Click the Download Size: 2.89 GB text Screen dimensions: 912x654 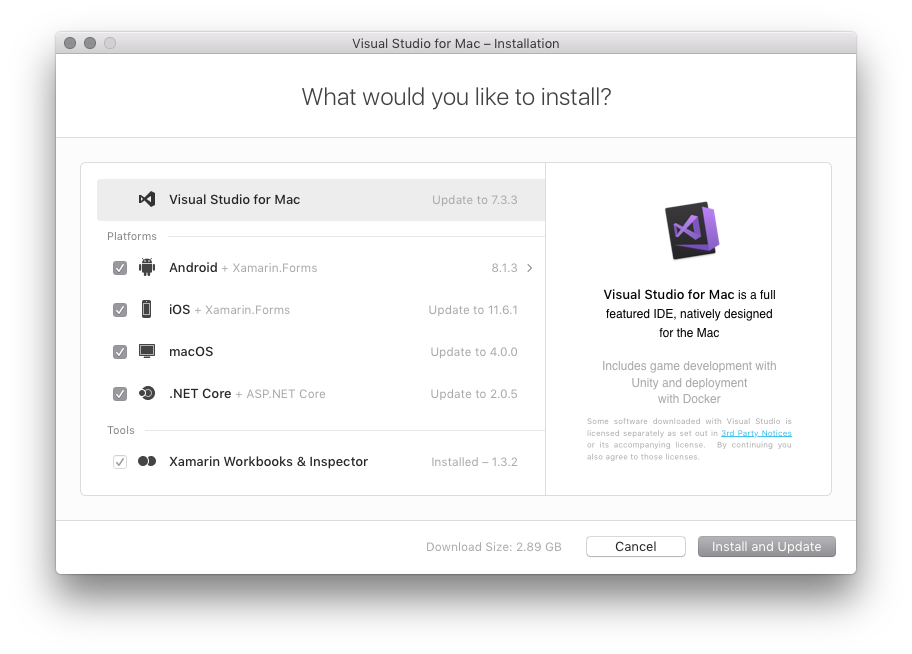(494, 546)
